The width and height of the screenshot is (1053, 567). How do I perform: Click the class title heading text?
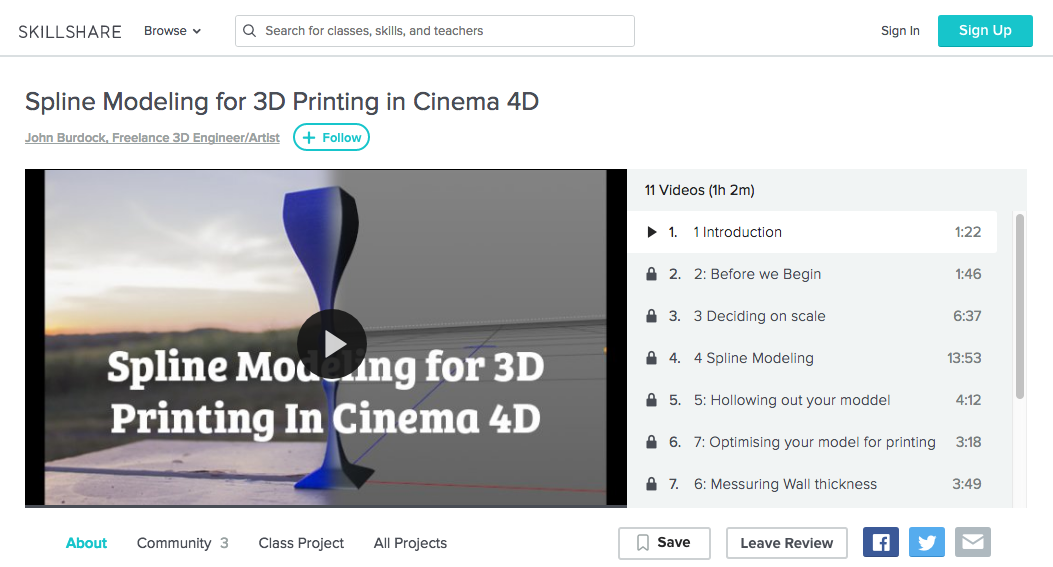click(x=282, y=101)
